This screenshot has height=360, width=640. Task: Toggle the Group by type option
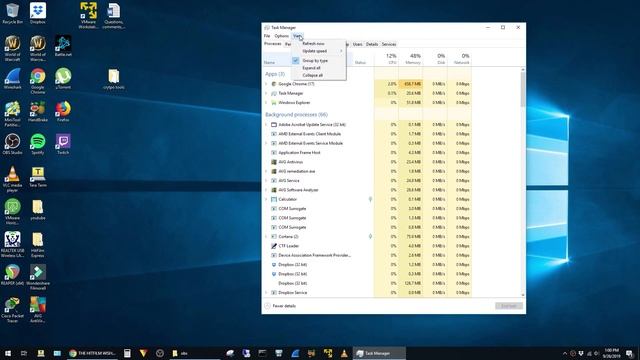coord(319,60)
